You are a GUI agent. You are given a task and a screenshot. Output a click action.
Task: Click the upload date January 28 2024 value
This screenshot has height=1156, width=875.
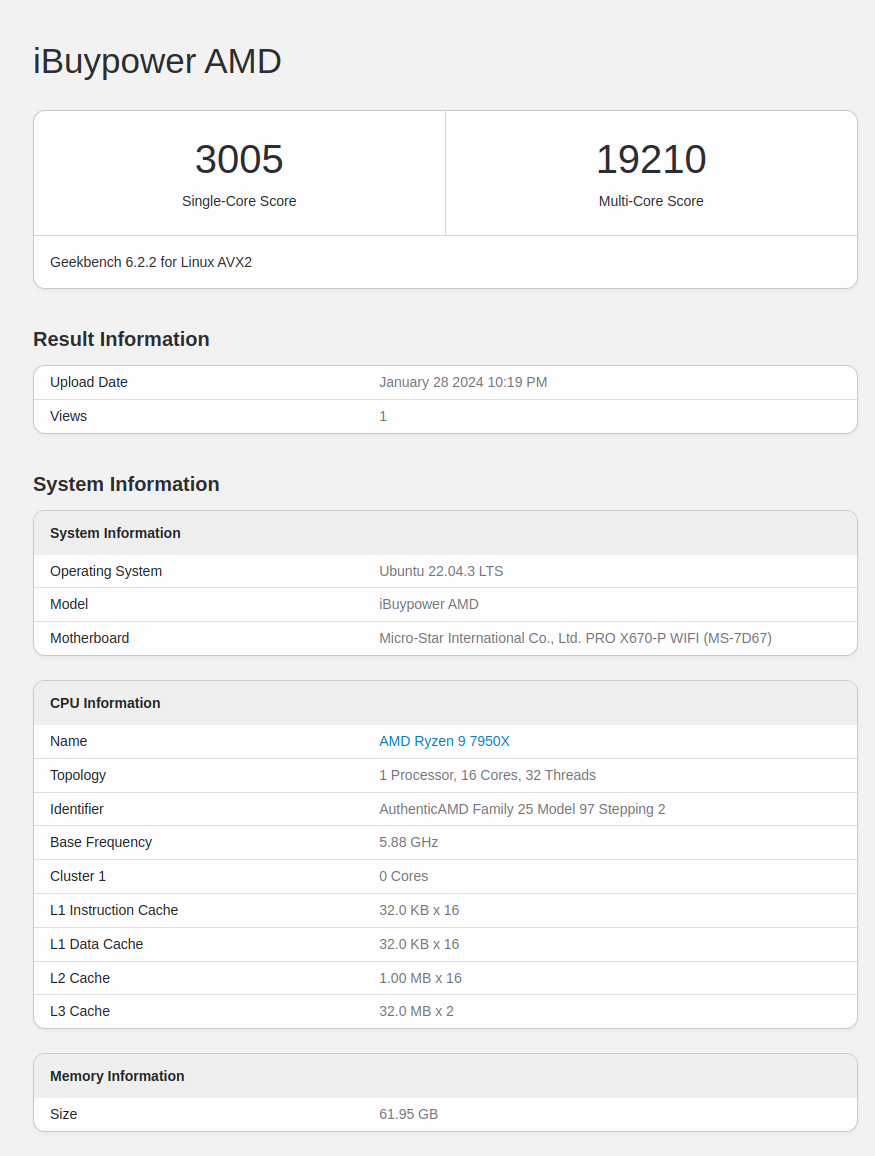pyautogui.click(x=463, y=382)
